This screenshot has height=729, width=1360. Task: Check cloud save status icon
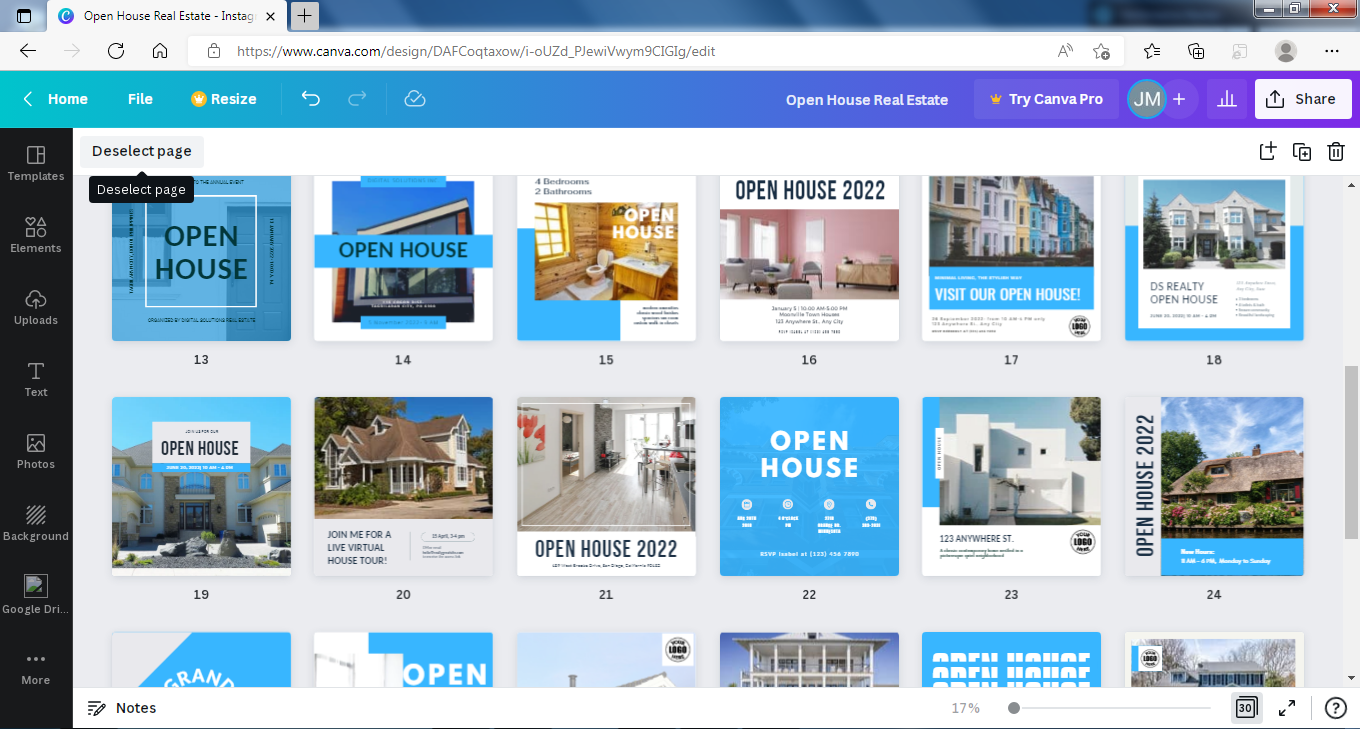coord(415,99)
